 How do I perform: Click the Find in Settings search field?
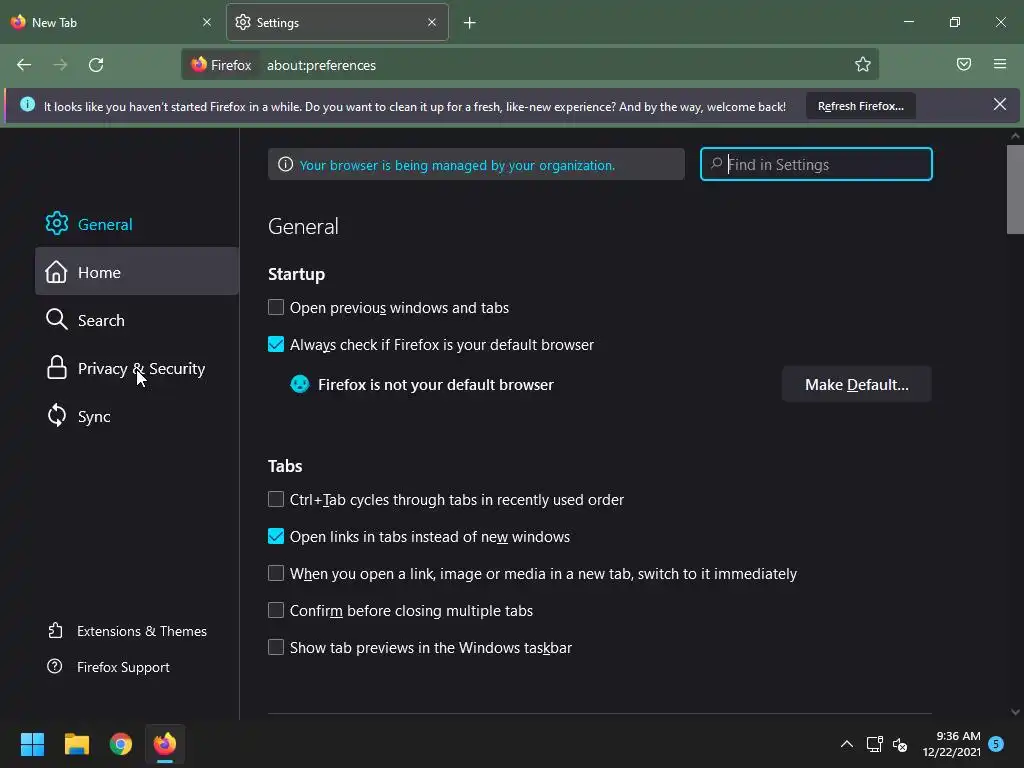(816, 164)
